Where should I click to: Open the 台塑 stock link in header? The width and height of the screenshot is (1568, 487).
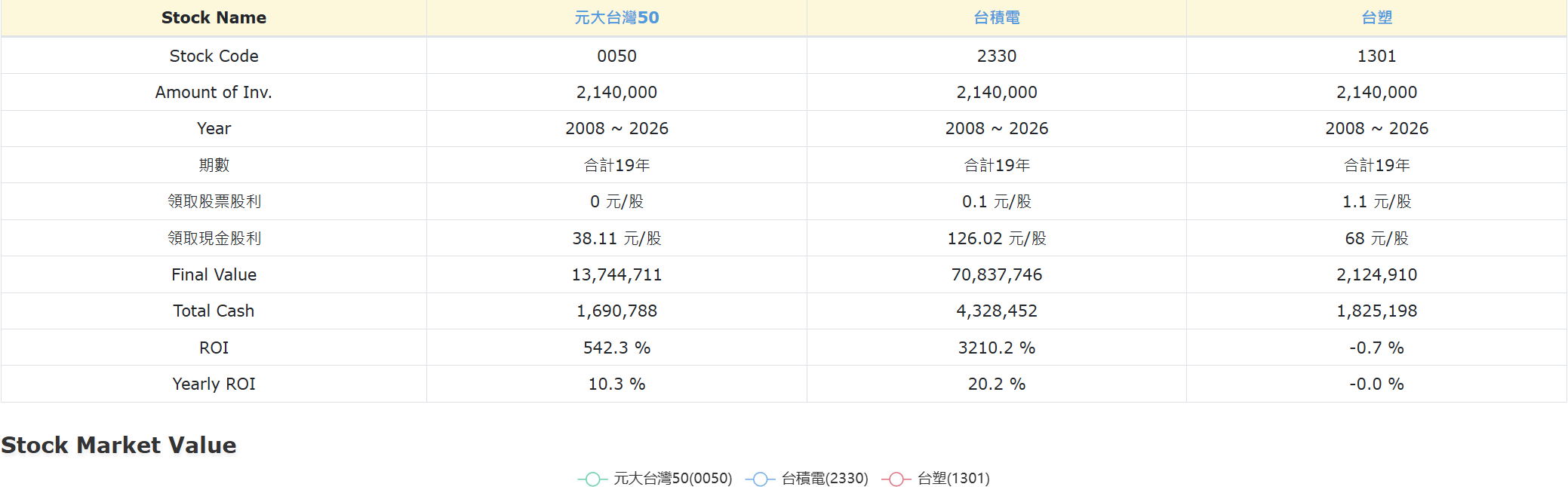coord(1376,17)
